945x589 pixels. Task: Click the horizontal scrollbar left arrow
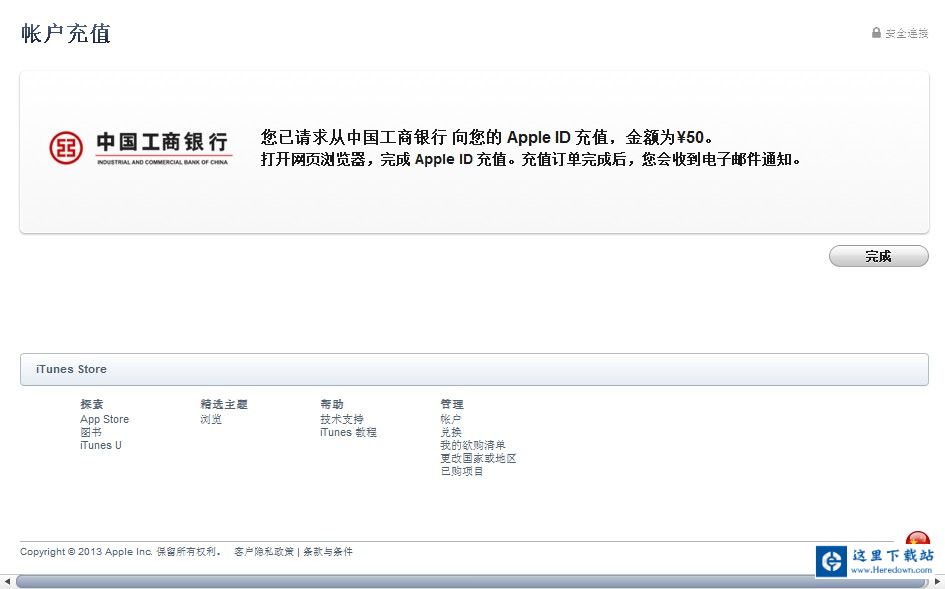[x=7, y=582]
